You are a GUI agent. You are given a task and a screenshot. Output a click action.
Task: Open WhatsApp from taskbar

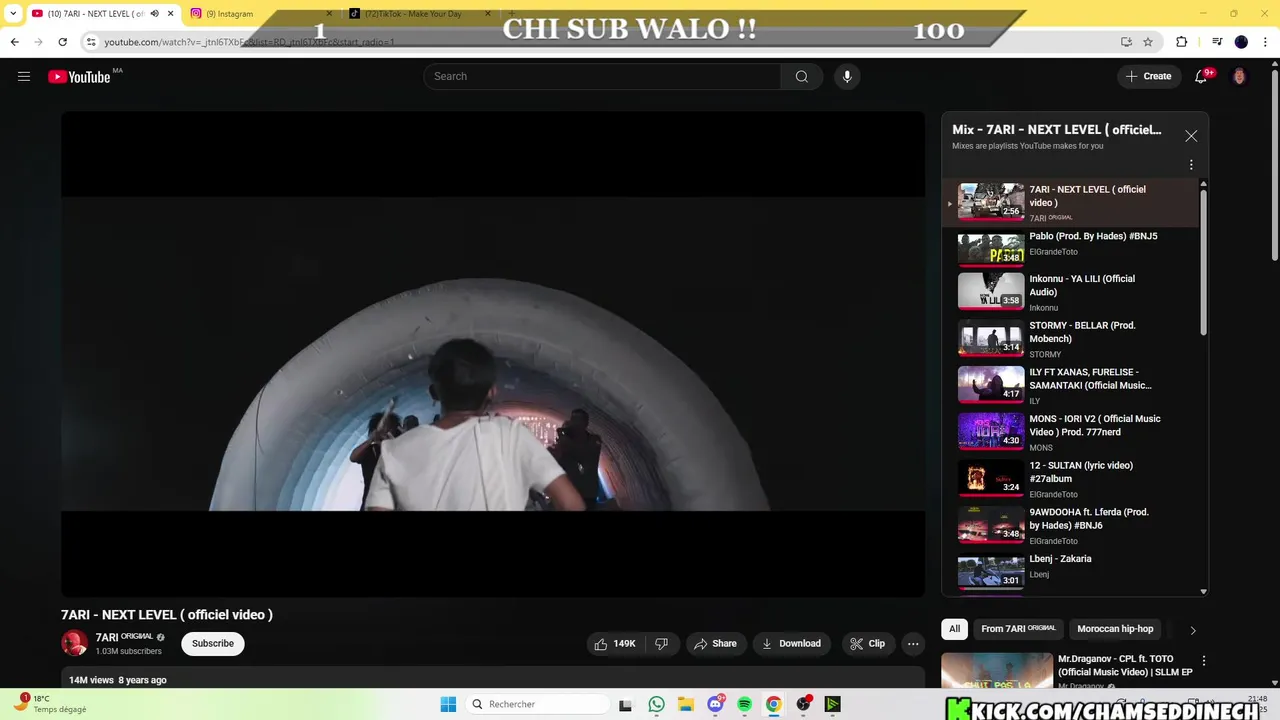[656, 704]
